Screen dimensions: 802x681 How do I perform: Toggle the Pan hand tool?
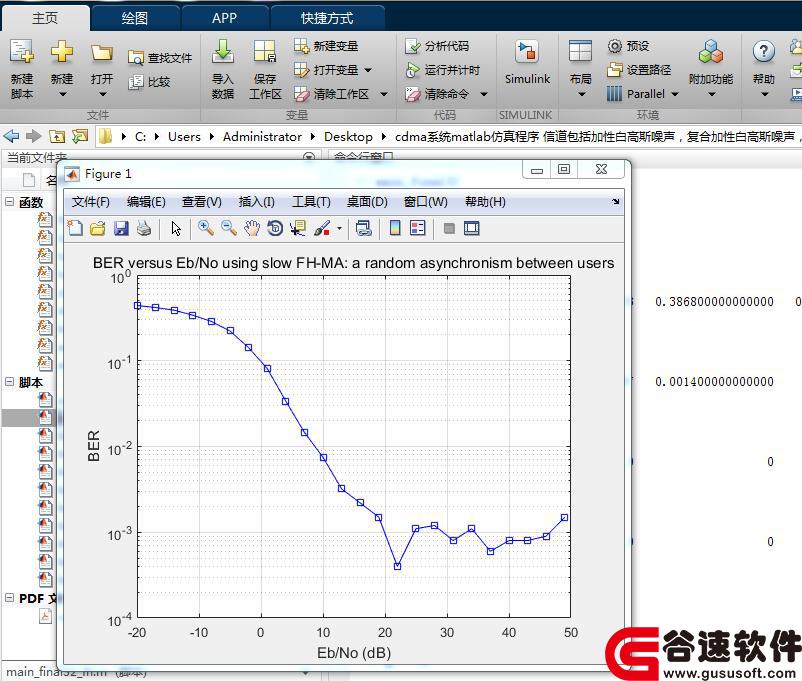click(252, 228)
